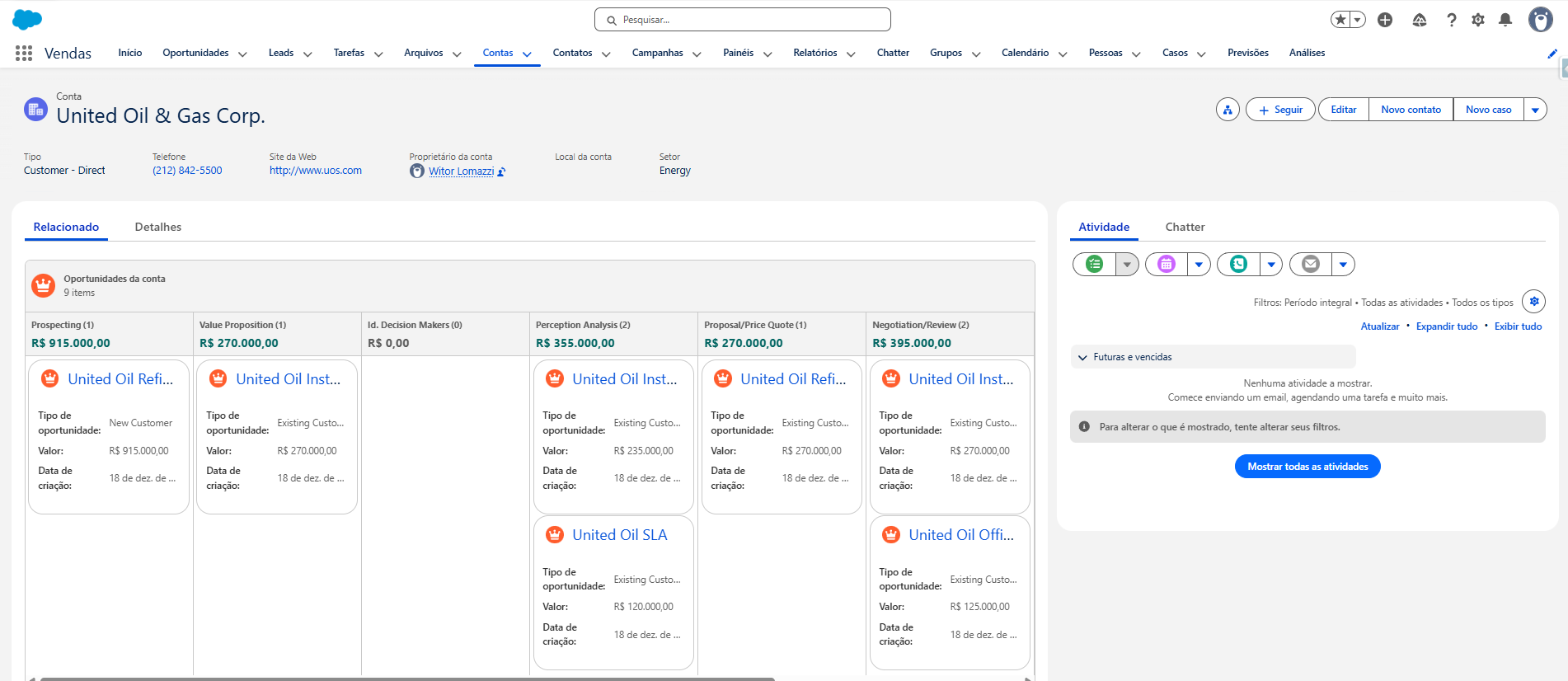Click the change owner icon beside Witor Lomazzi
The height and width of the screenshot is (681, 1568).
501,171
